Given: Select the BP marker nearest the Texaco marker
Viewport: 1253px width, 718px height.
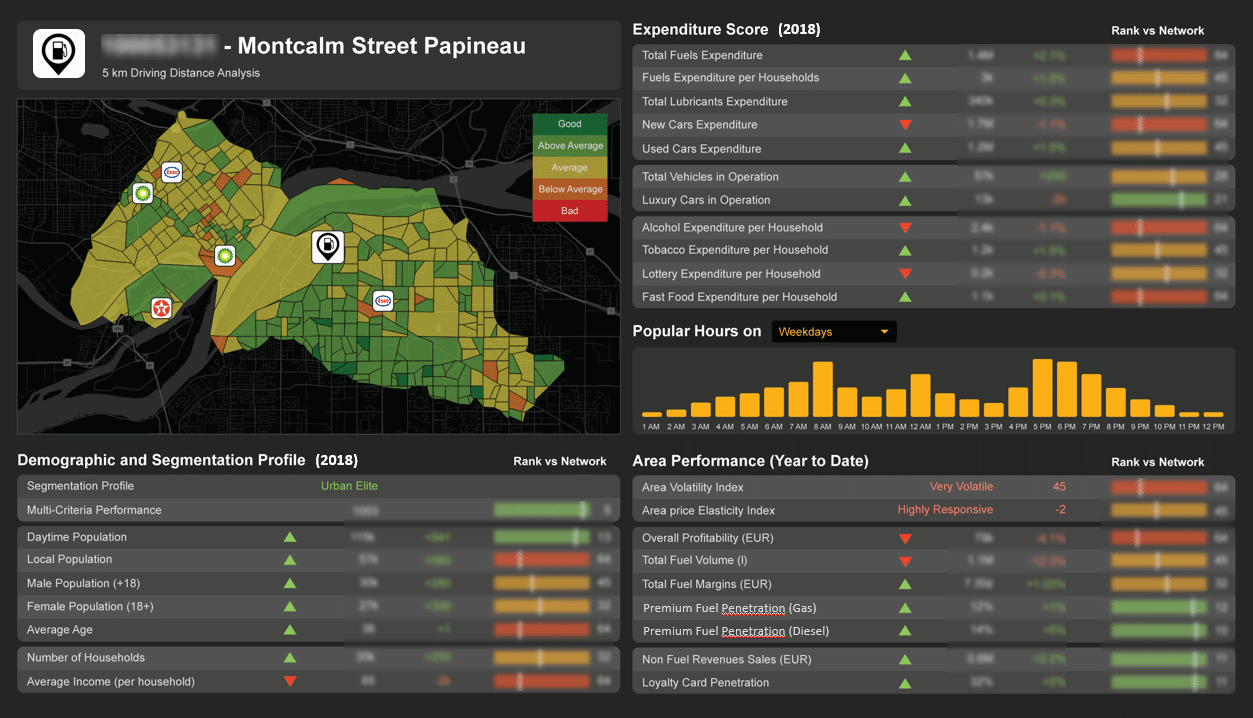Looking at the screenshot, I should click(225, 256).
